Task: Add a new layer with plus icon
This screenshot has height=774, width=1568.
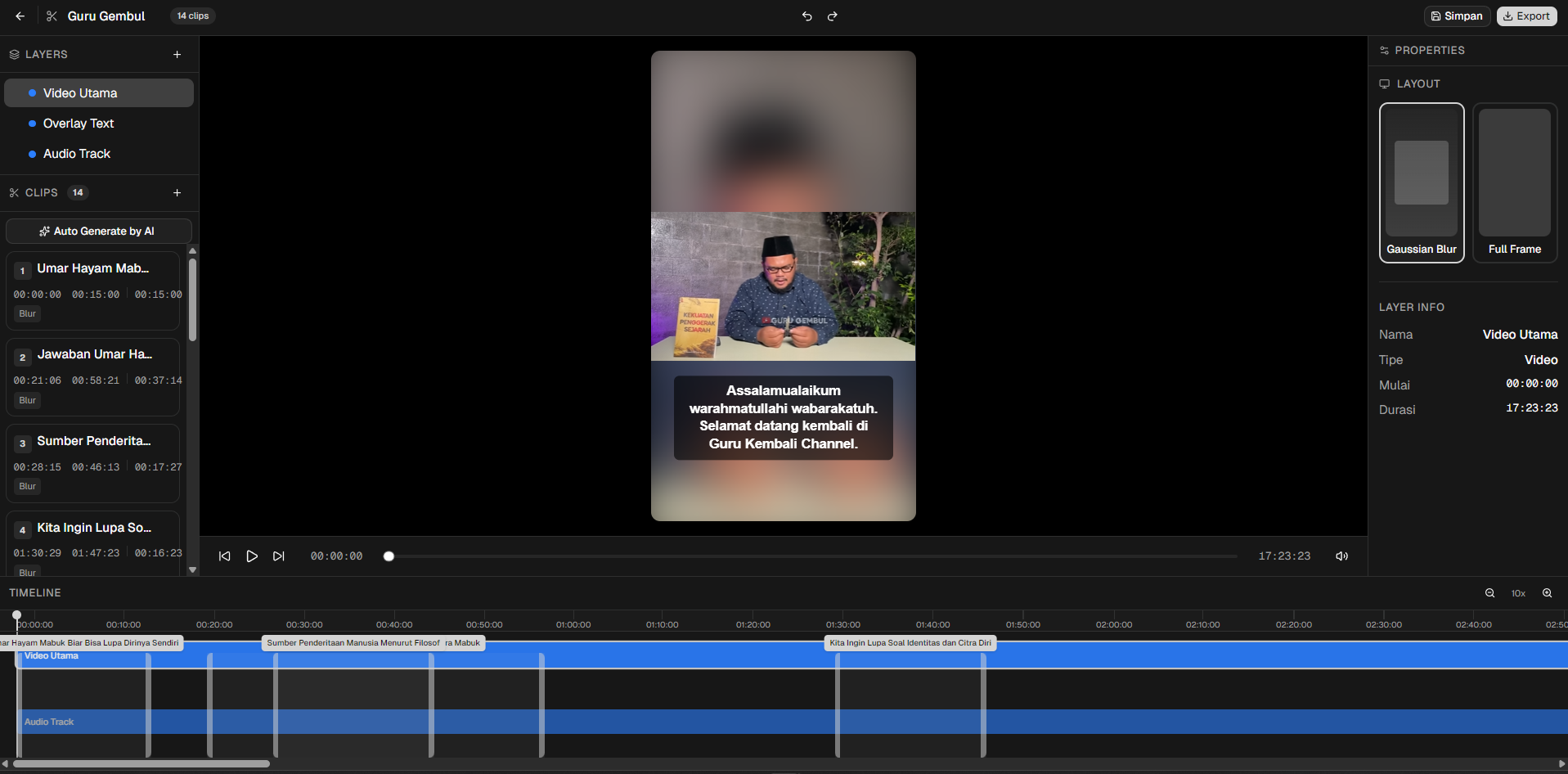Action: click(x=177, y=55)
